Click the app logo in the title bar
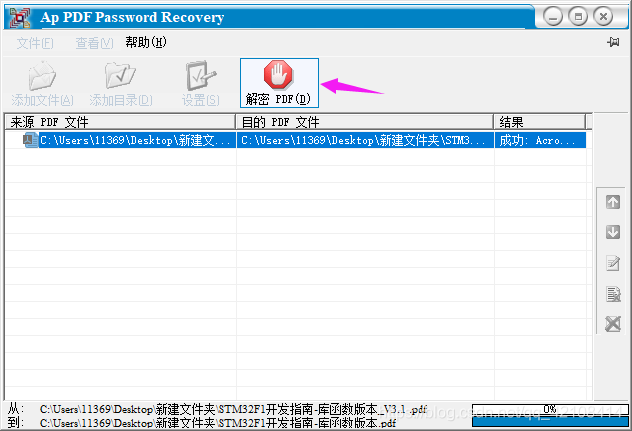This screenshot has width=632, height=431. click(20, 17)
